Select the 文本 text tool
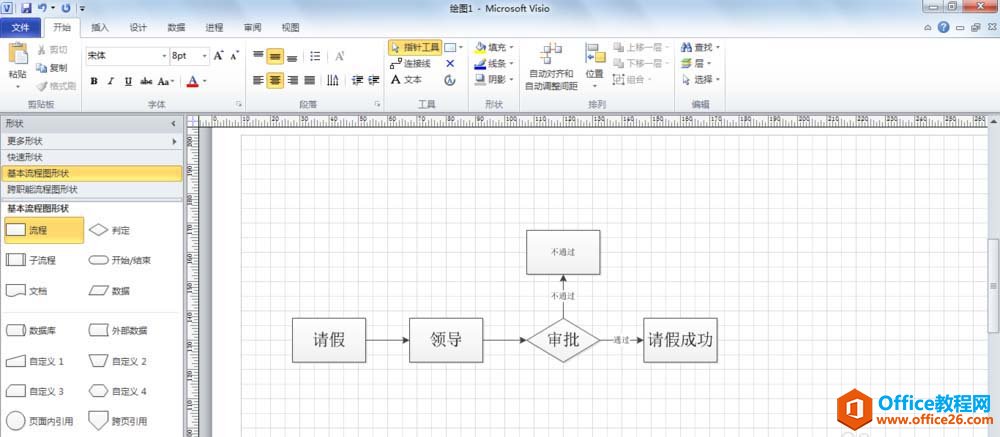Image resolution: width=1000 pixels, height=437 pixels. 406,80
